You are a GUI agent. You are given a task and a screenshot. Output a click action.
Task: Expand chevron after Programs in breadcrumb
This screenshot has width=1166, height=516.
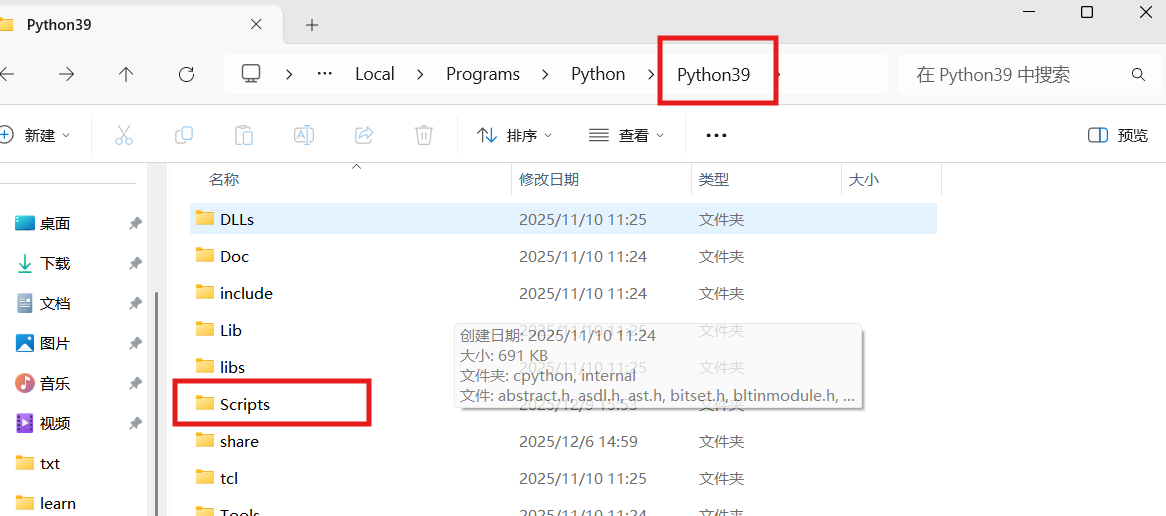pyautogui.click(x=546, y=74)
